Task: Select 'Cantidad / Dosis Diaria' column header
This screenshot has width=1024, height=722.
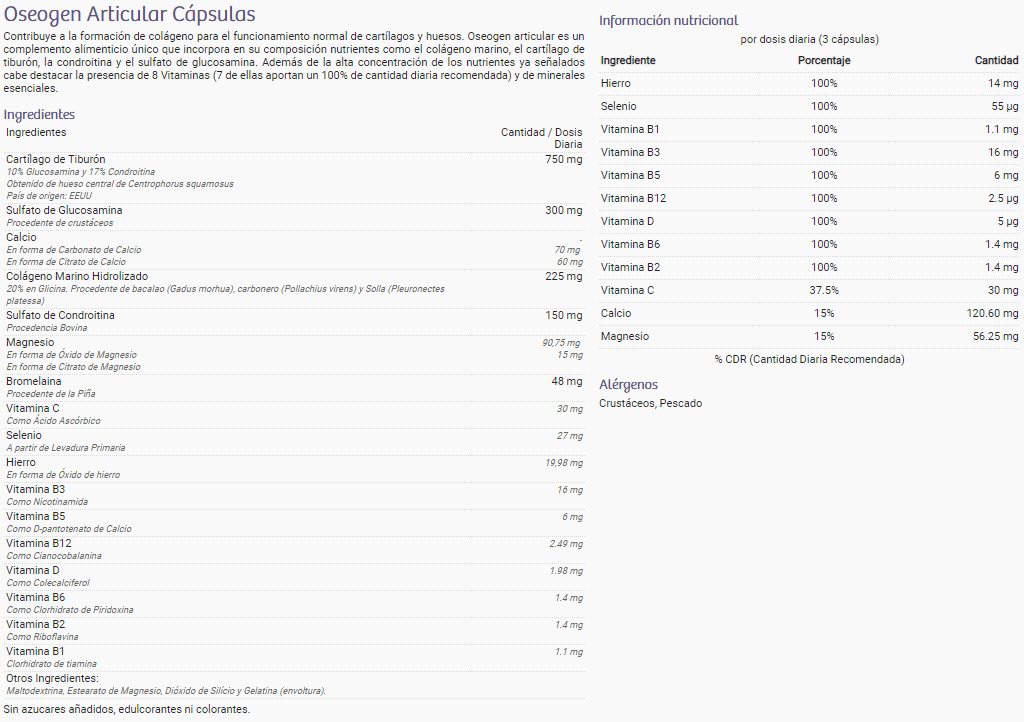Action: coord(541,138)
